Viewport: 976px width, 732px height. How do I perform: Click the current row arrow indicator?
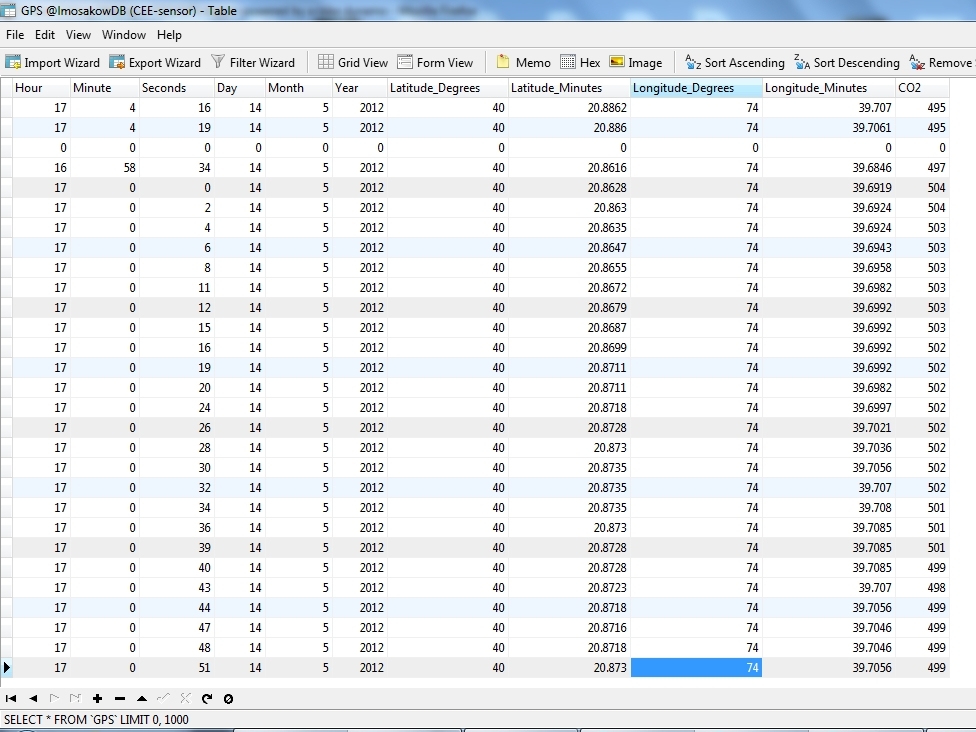[6, 667]
